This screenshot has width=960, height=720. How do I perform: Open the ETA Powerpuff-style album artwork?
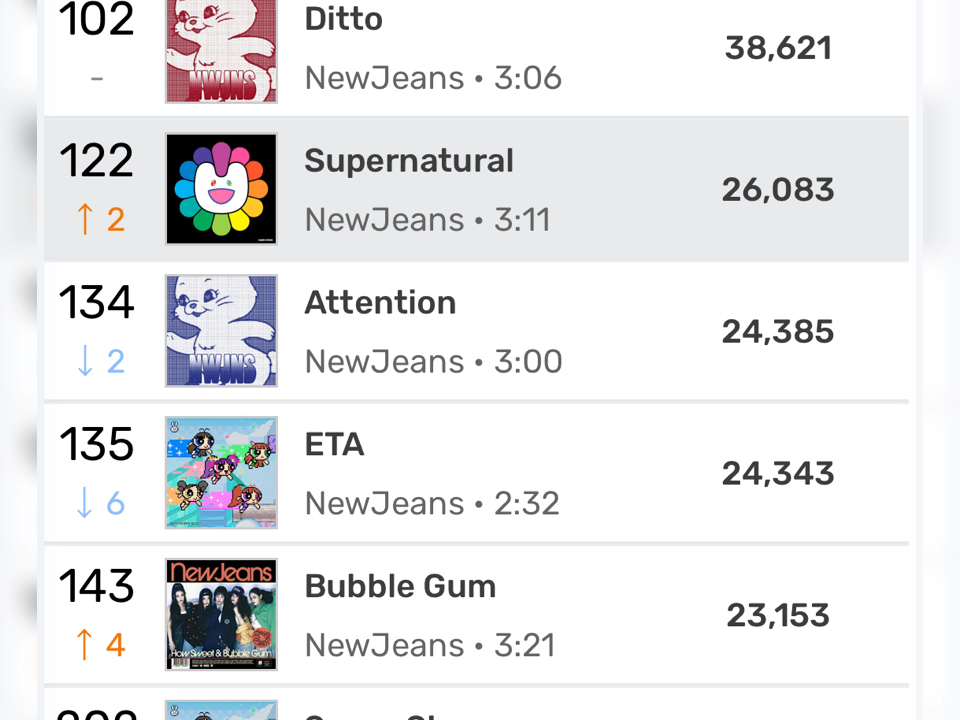tap(221, 473)
